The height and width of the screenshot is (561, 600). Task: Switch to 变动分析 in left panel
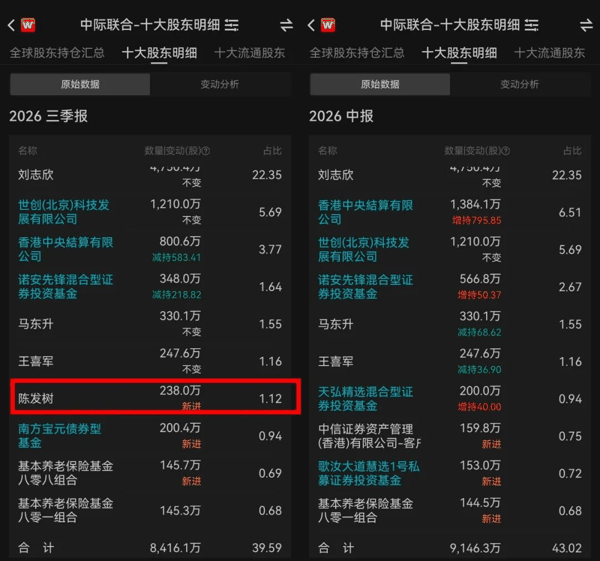pyautogui.click(x=220, y=84)
